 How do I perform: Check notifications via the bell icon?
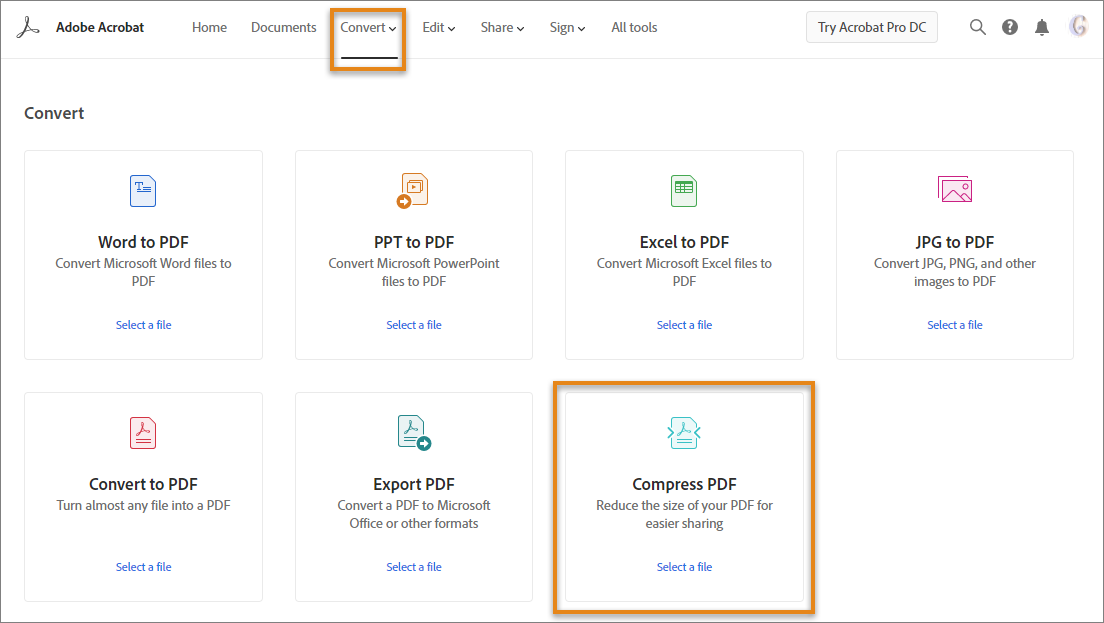coord(1041,27)
